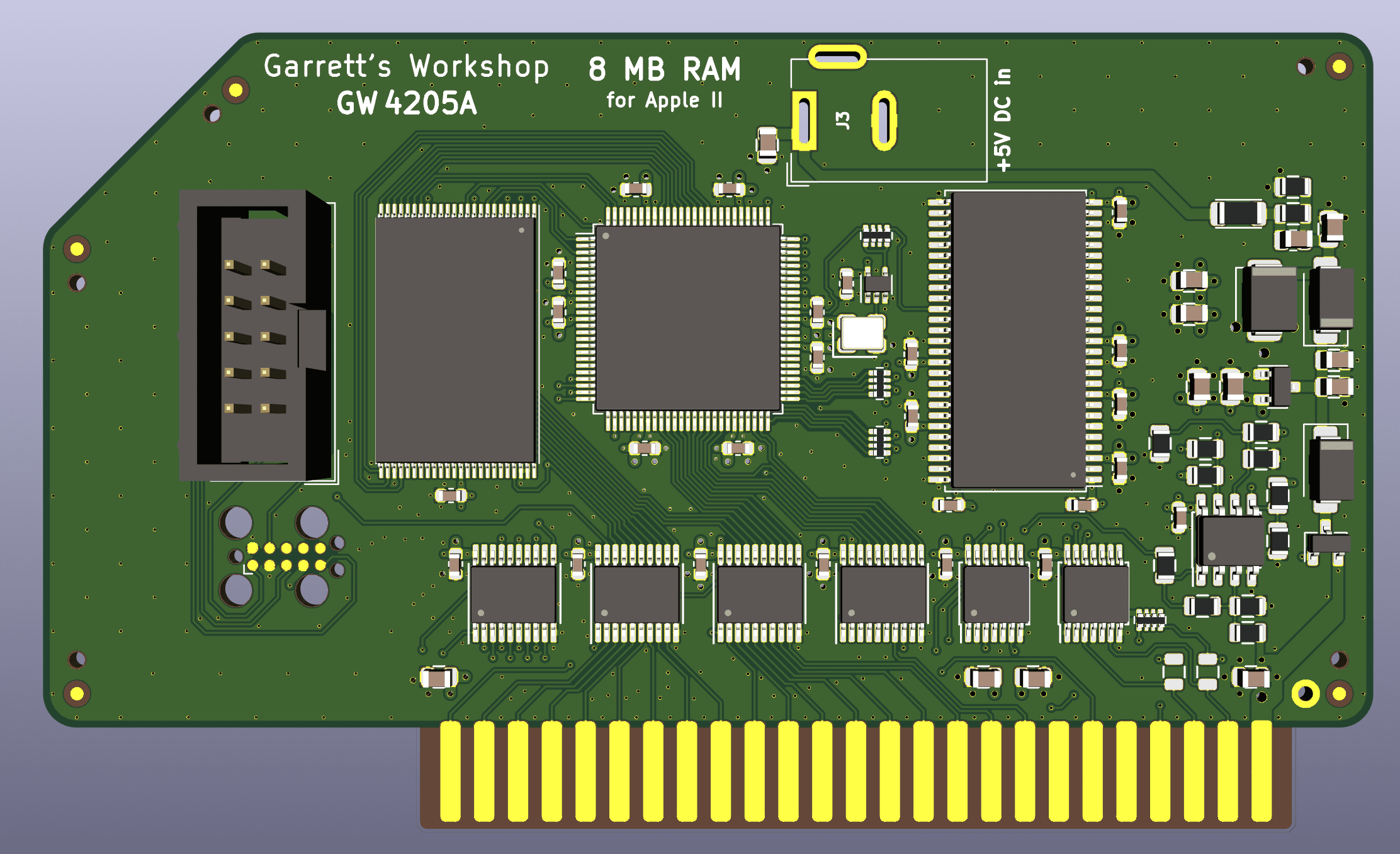Click the "for Apple II" text
The image size is (1400, 854).
click(664, 101)
